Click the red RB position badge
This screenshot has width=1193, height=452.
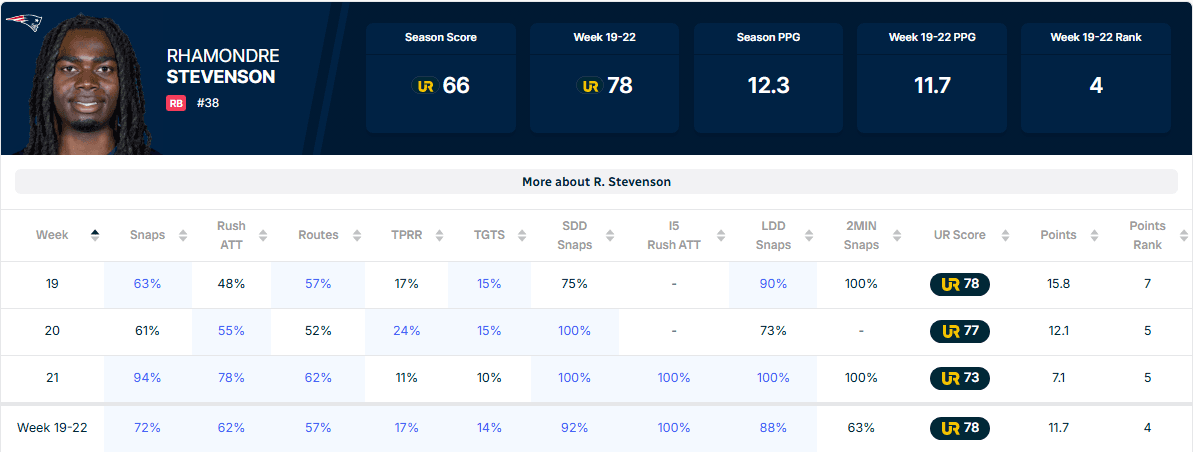(176, 102)
